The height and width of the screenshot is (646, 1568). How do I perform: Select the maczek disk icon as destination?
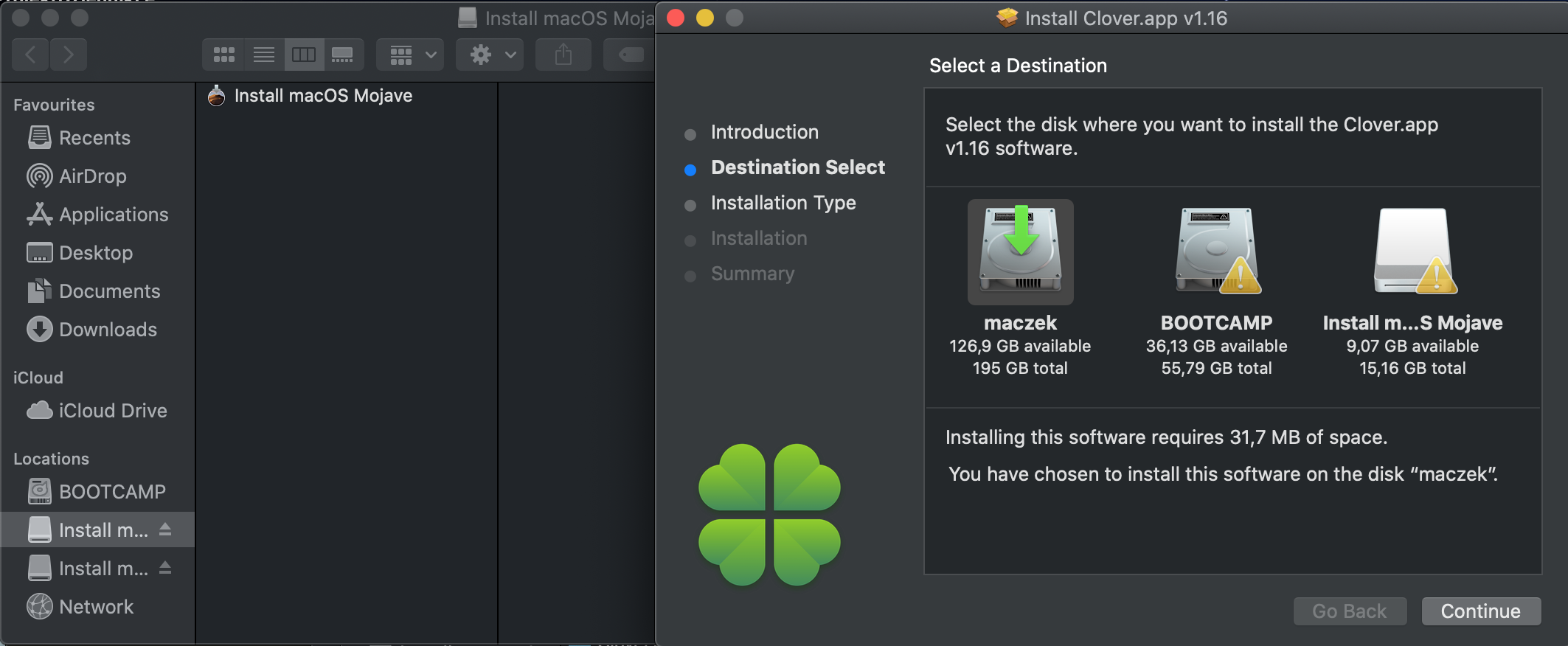click(1020, 251)
